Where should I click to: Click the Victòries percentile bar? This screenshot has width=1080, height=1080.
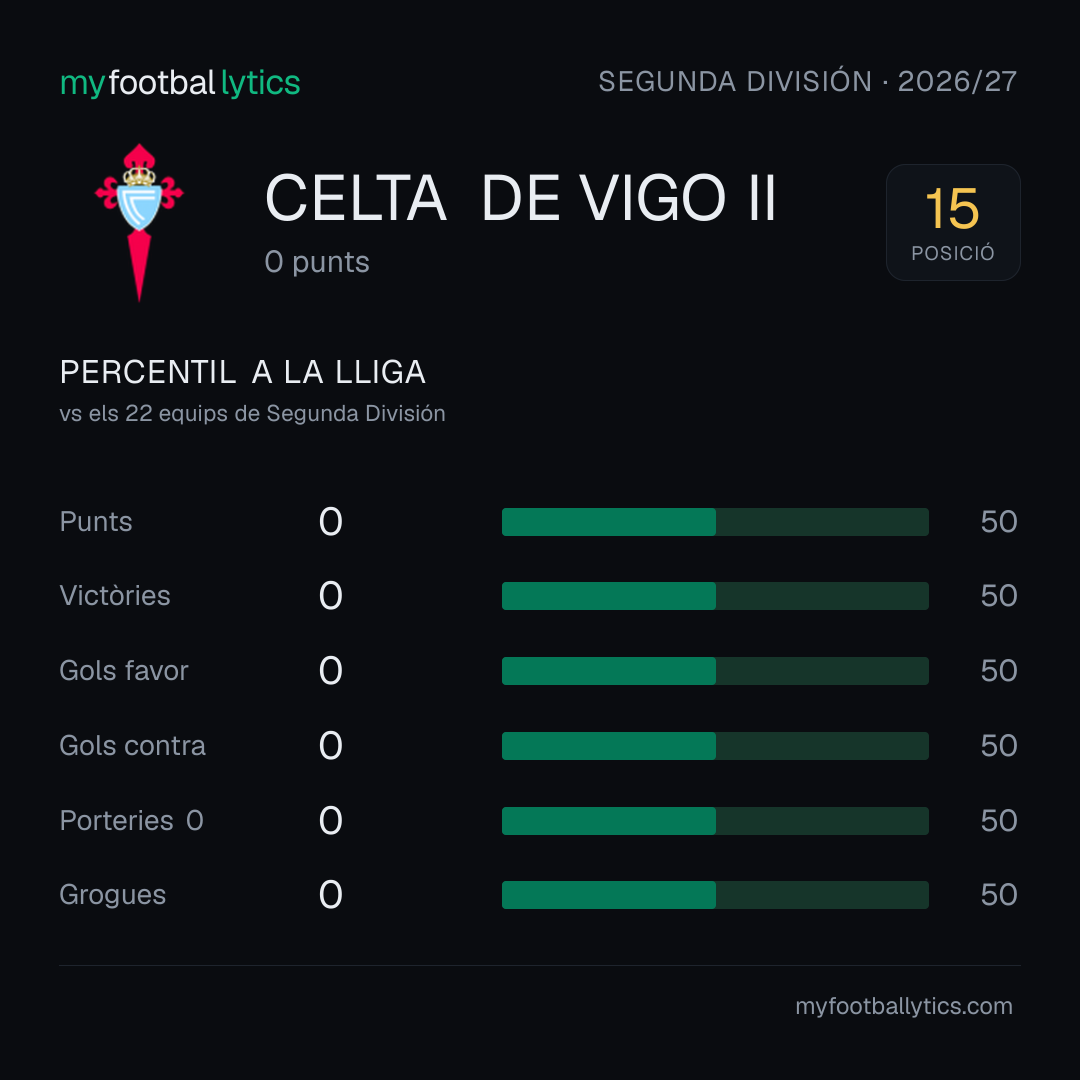click(x=715, y=596)
